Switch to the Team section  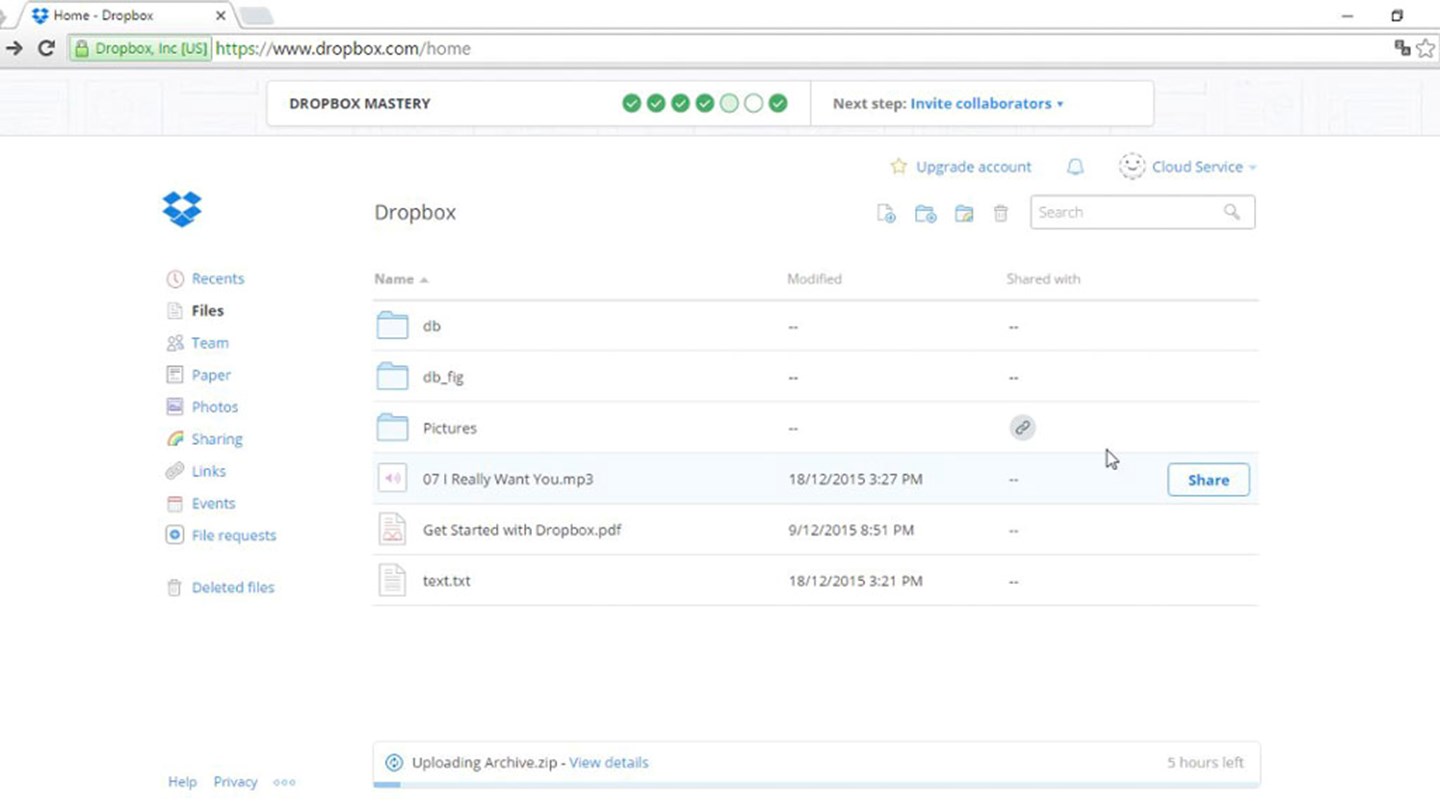click(210, 342)
